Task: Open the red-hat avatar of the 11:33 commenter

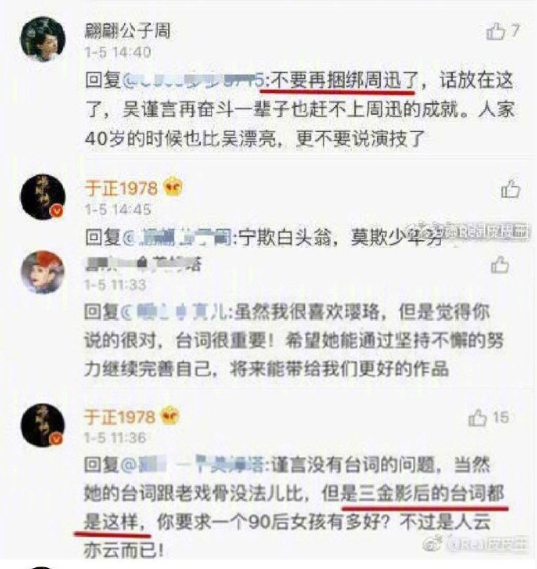Action: coord(43,272)
